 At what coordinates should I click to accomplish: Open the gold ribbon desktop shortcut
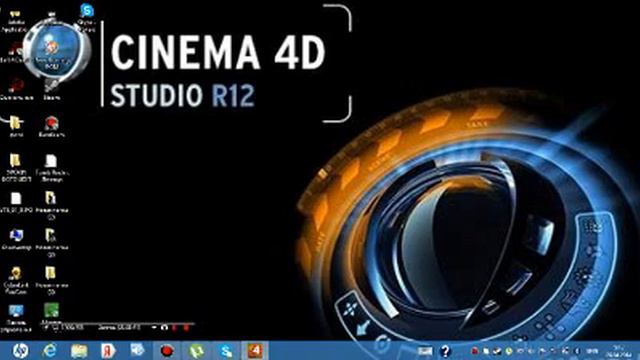click(16, 273)
